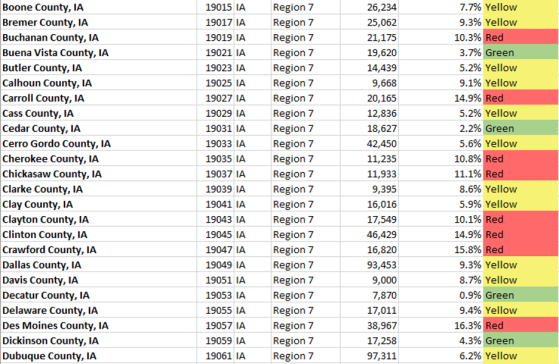Click the Bremer County population 25,062
The image size is (559, 364).
click(x=369, y=22)
